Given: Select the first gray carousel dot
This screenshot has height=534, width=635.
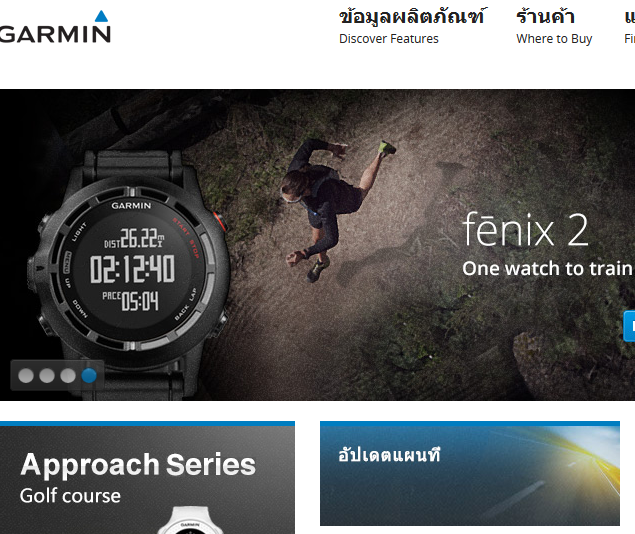Looking at the screenshot, I should [x=26, y=376].
